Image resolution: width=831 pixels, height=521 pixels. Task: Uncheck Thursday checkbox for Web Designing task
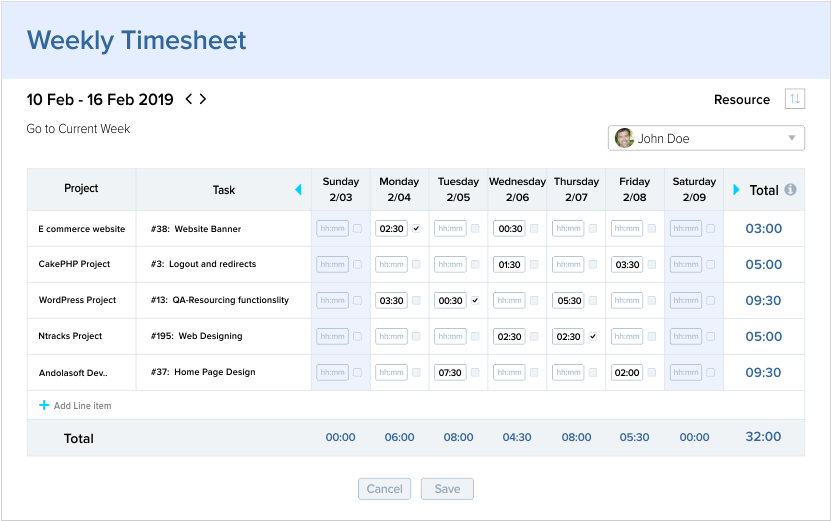pyautogui.click(x=593, y=337)
